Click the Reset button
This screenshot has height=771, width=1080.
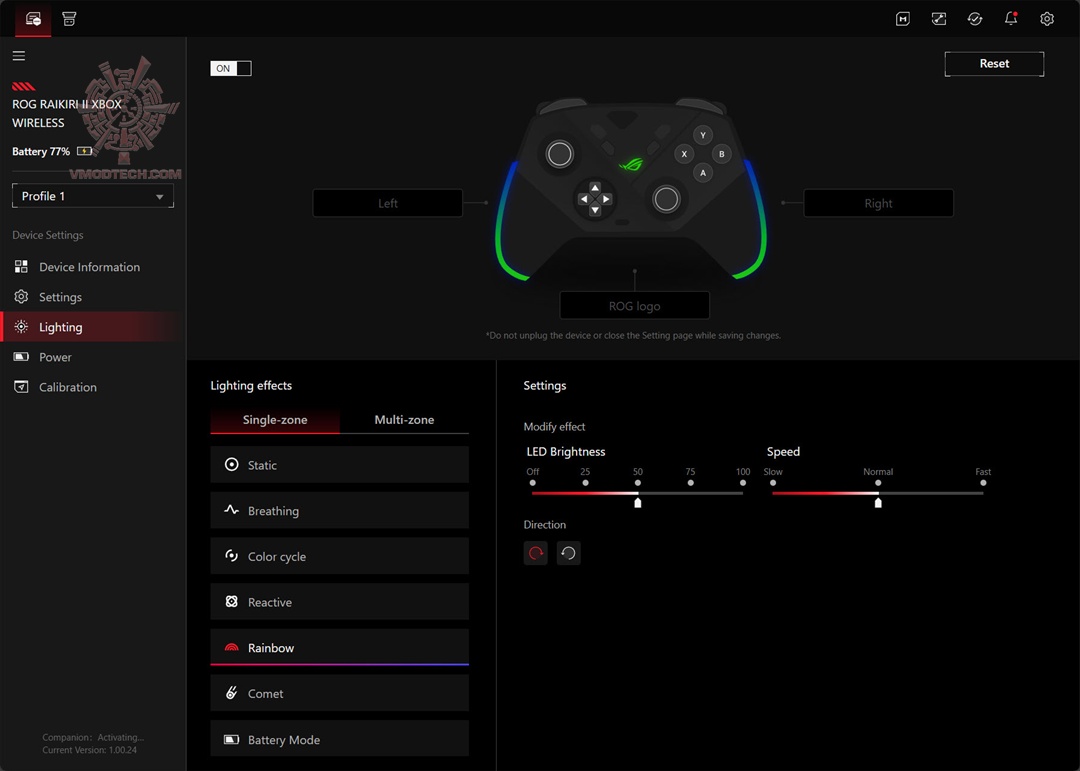994,63
